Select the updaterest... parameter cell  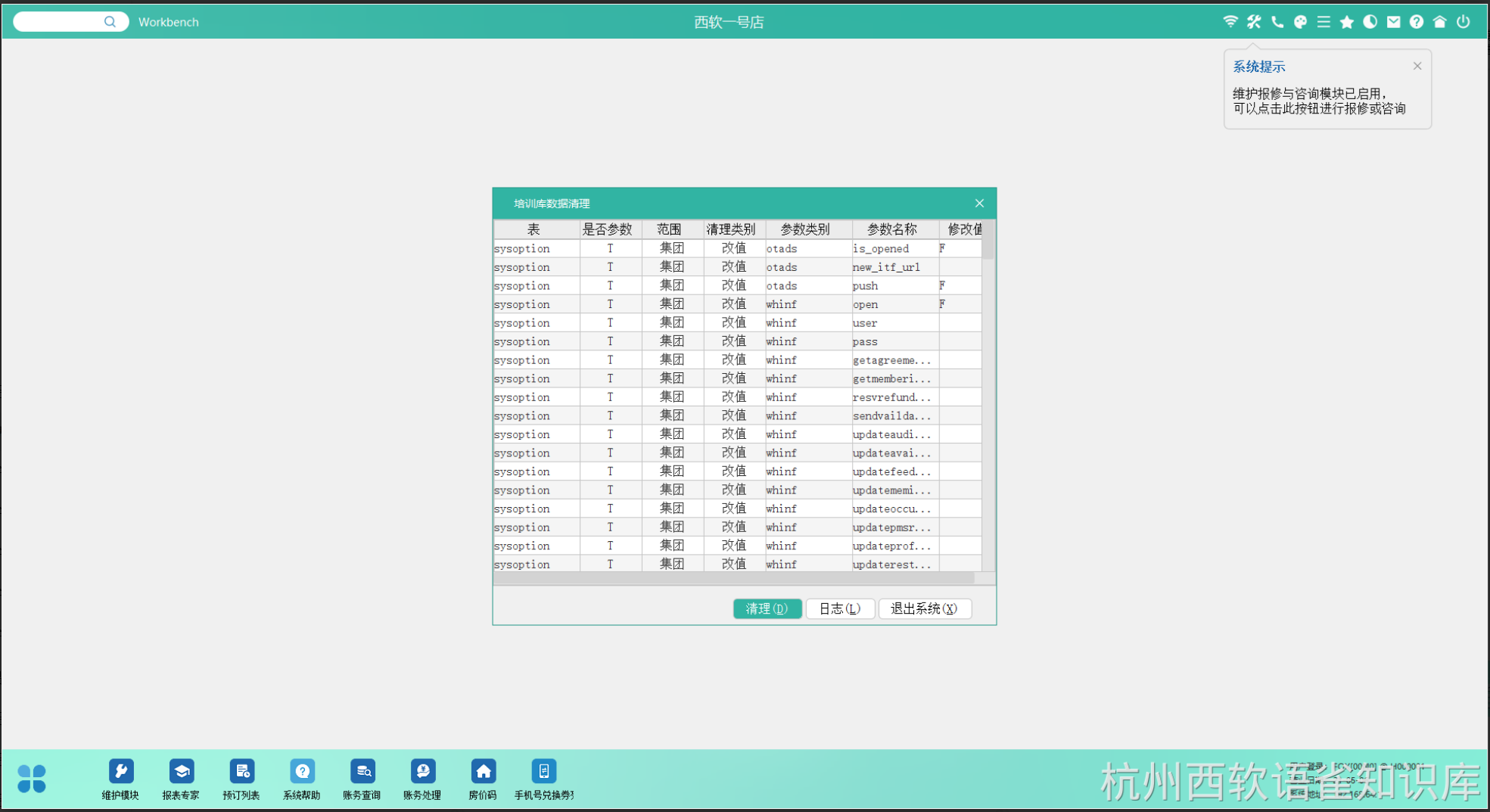pyautogui.click(x=896, y=564)
